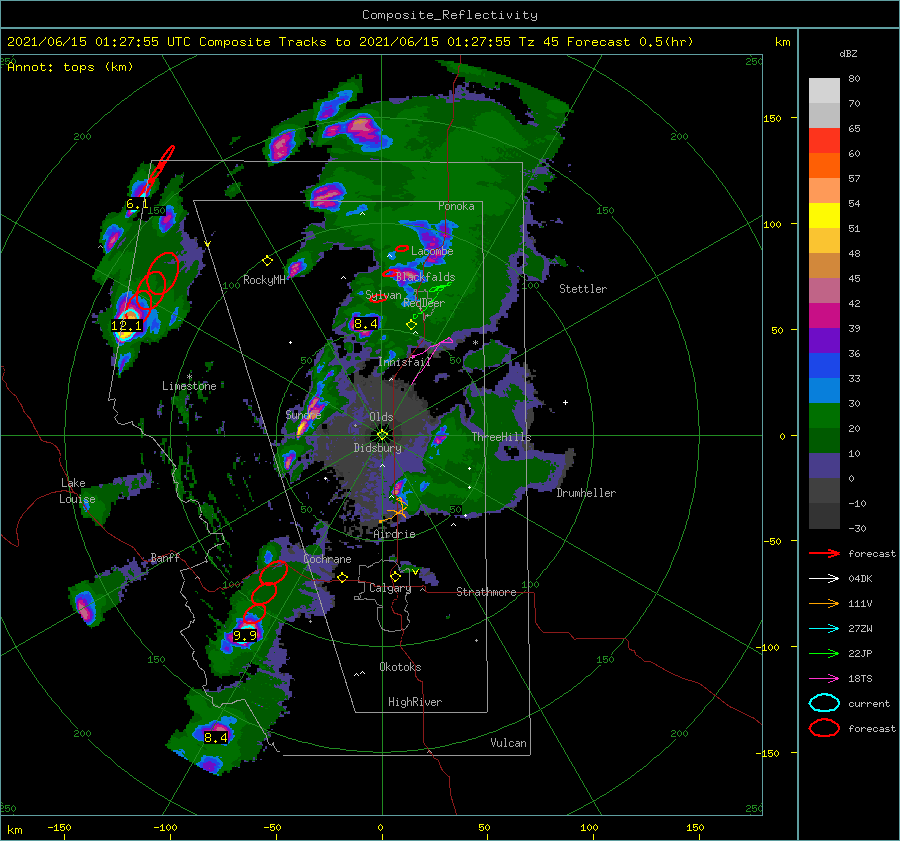Click the Sundre label
900x841 pixels.
coord(303,414)
